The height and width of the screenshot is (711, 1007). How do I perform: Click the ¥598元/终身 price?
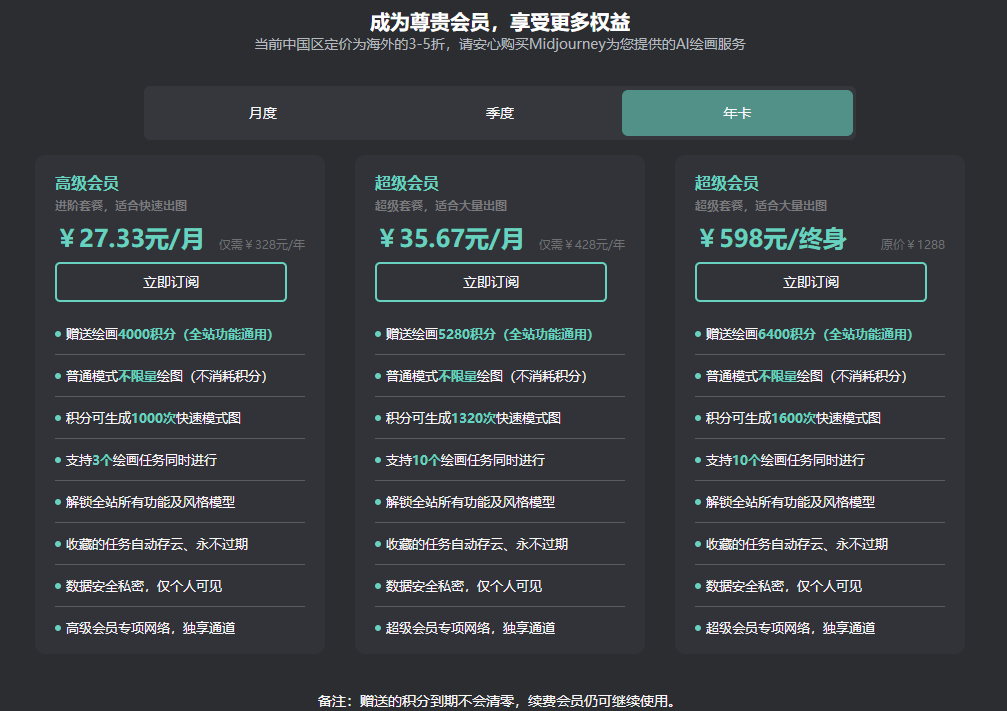tap(771, 239)
